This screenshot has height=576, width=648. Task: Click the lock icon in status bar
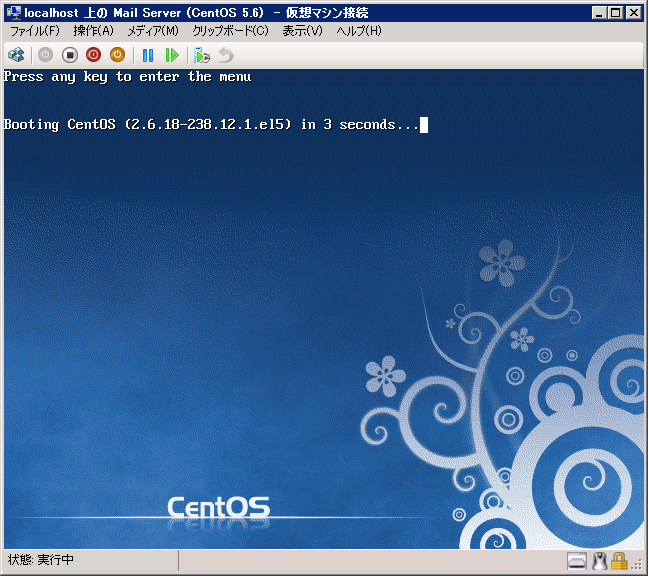[x=619, y=562]
